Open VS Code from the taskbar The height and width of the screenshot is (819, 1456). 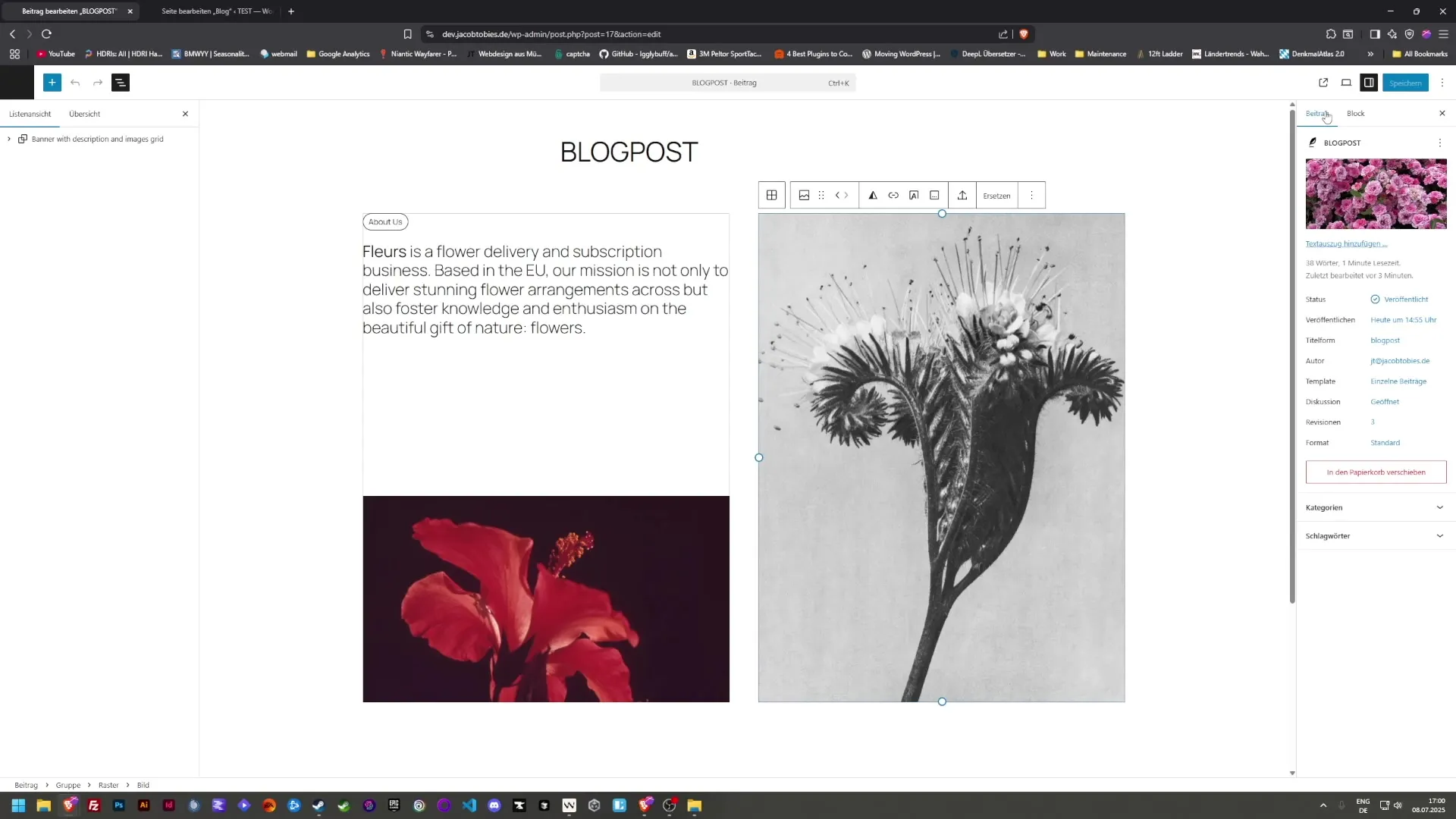point(469,805)
